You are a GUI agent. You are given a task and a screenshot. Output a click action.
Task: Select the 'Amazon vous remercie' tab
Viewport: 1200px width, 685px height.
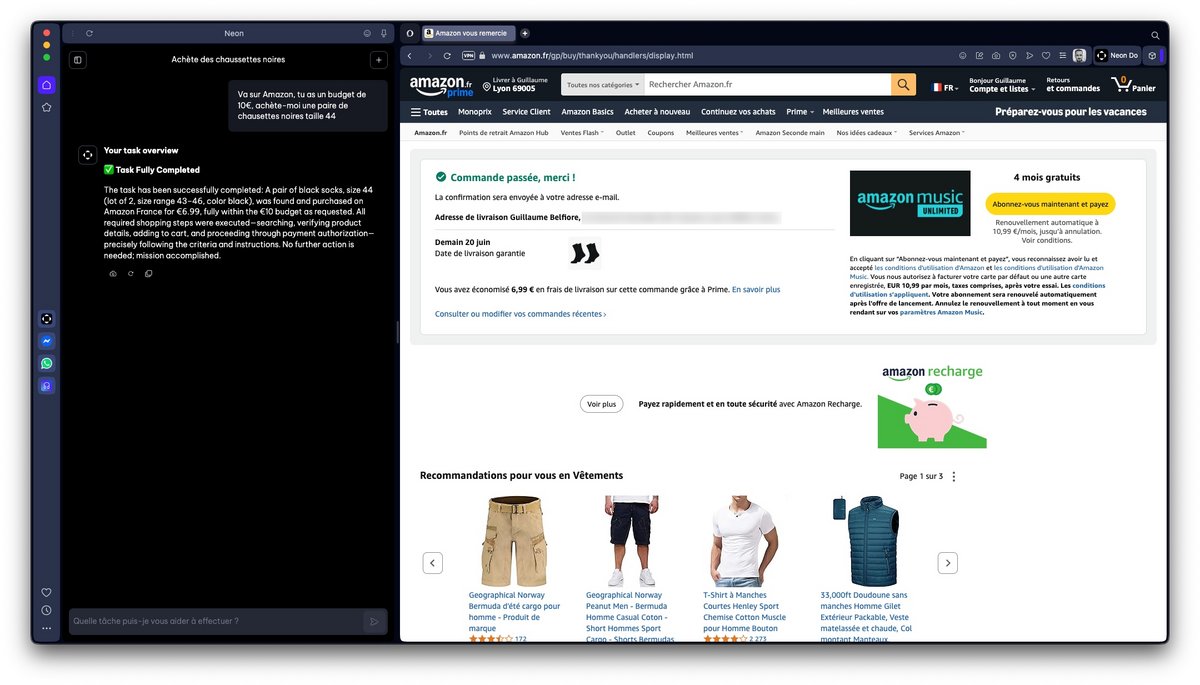[467, 33]
